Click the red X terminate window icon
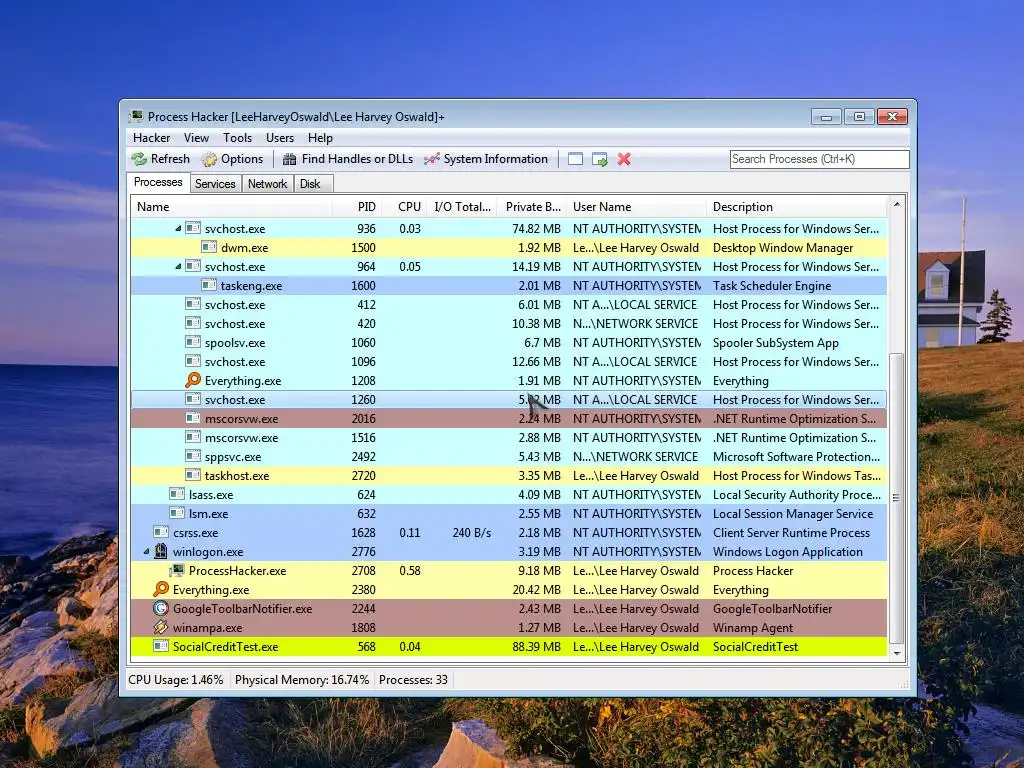Image resolution: width=1024 pixels, height=768 pixels. [x=624, y=159]
